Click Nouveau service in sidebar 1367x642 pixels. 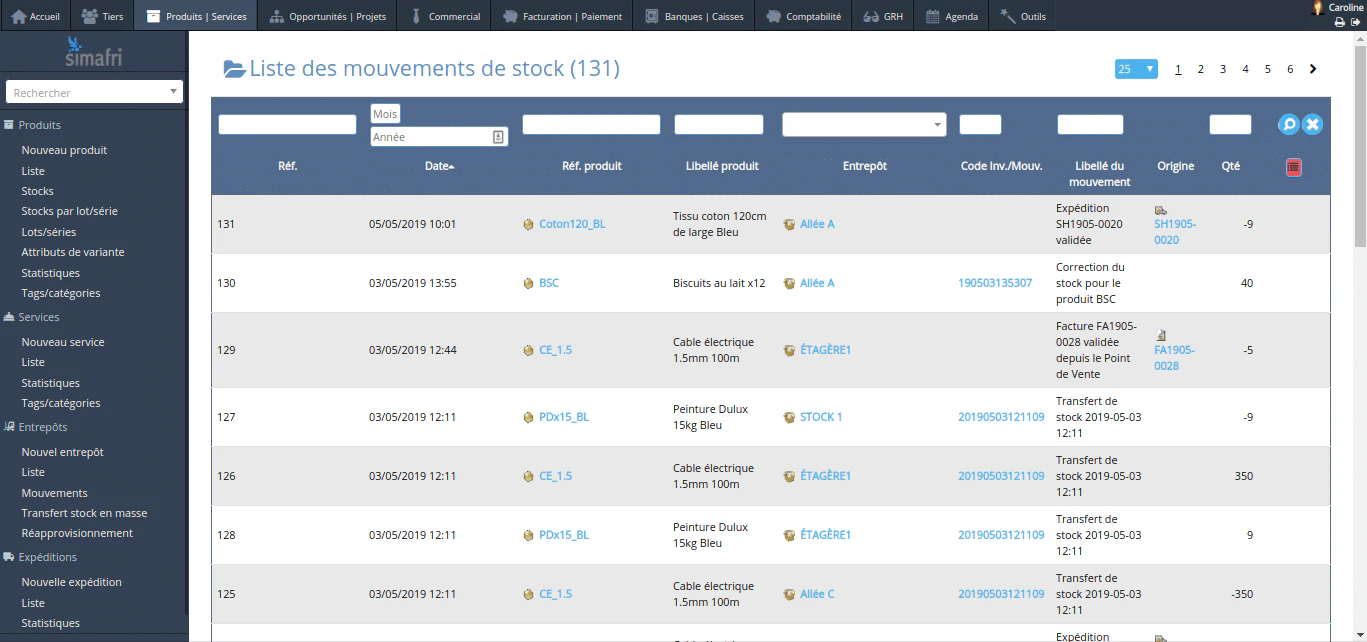[63, 342]
